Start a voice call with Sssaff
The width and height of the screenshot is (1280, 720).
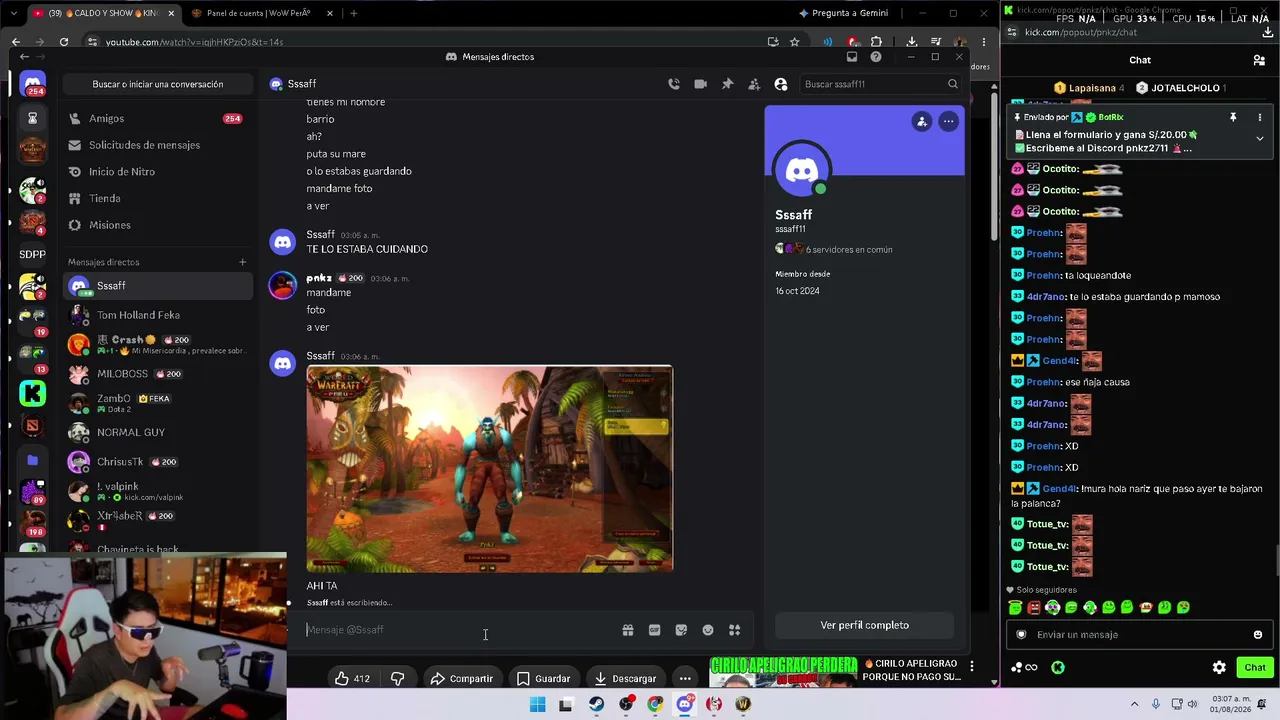coord(674,84)
